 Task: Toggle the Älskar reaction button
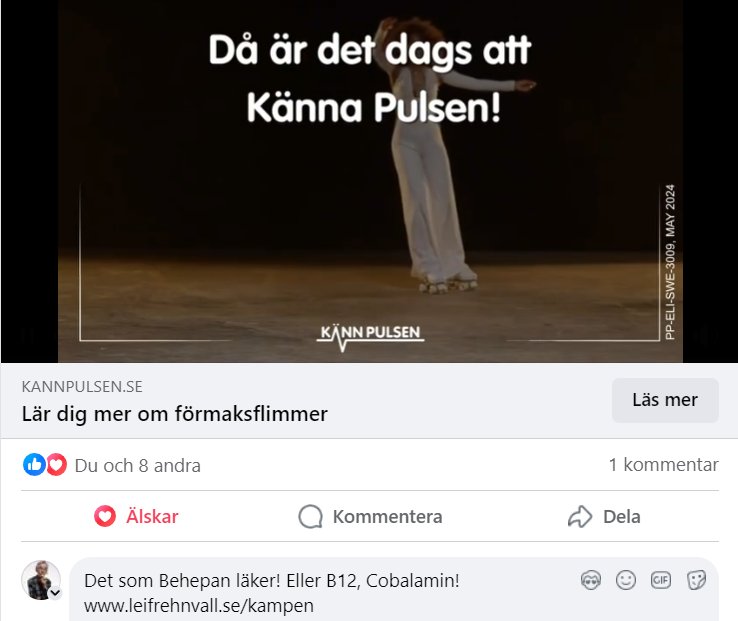coord(136,516)
